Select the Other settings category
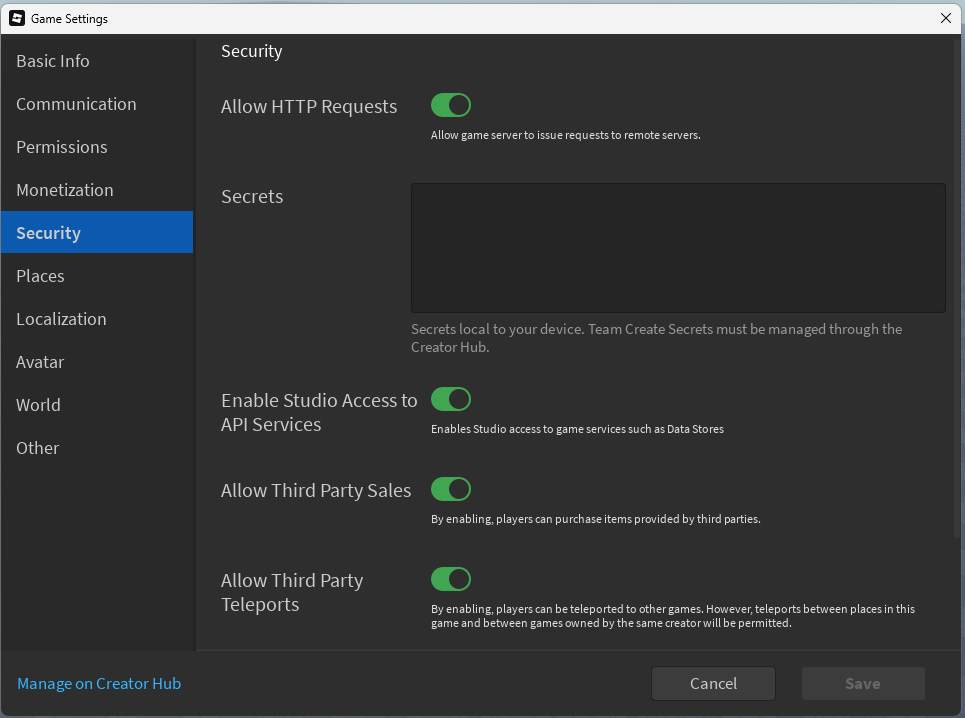Screen dimensions: 965x718 (37, 448)
